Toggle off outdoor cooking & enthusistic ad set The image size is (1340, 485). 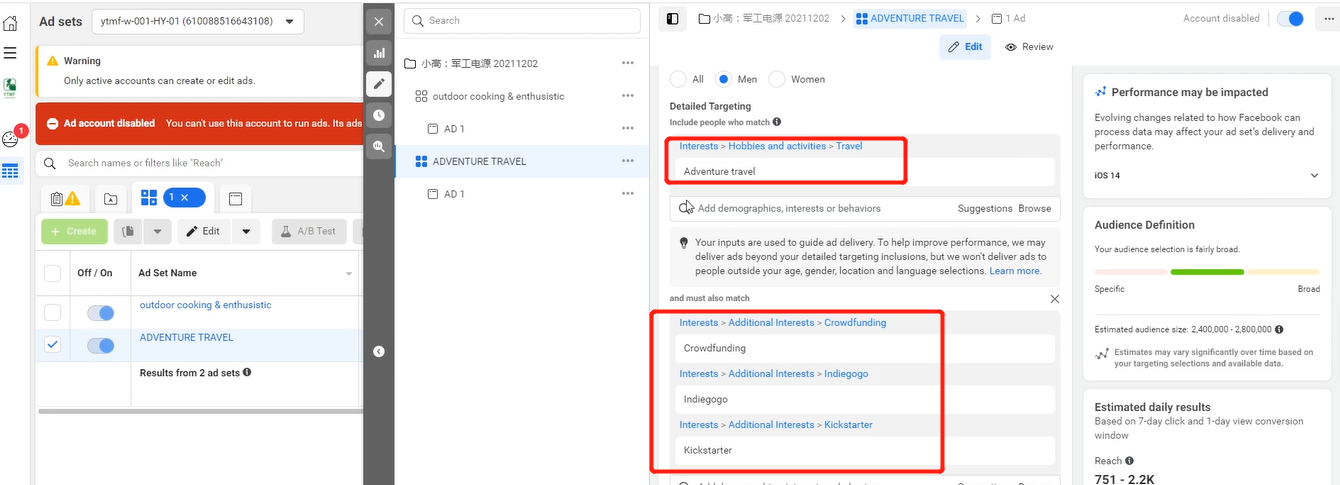(100, 313)
